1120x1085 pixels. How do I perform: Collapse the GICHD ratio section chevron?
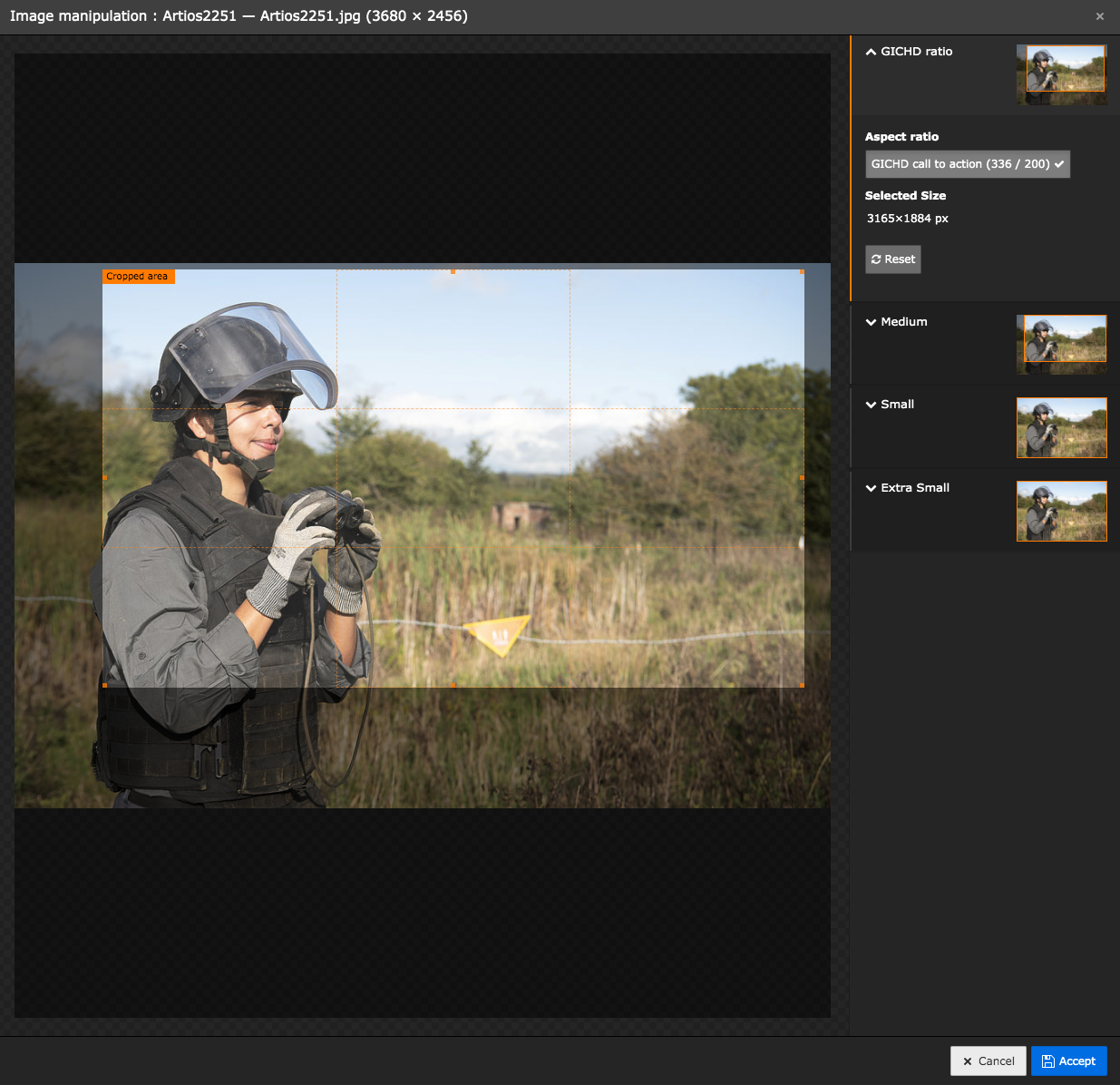pos(871,52)
